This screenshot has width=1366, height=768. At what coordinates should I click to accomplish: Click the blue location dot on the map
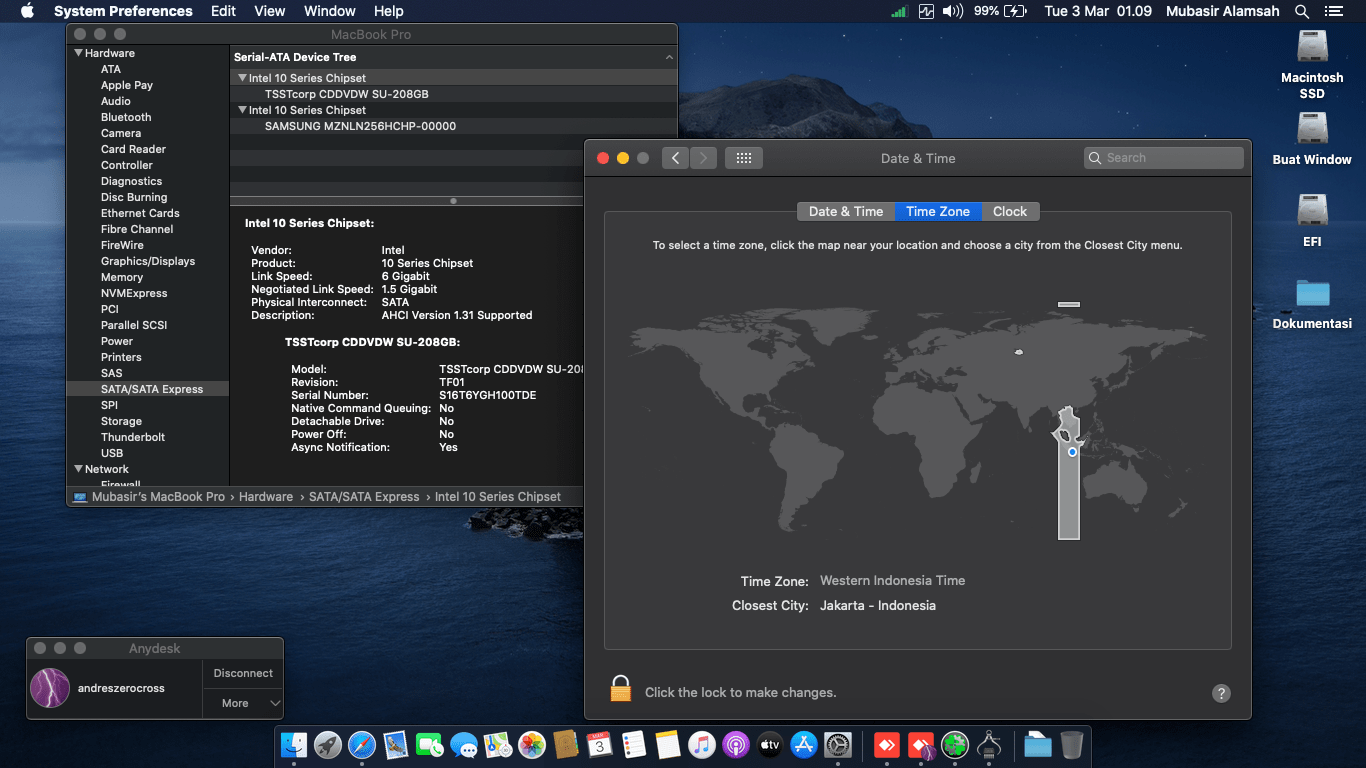(x=1072, y=452)
